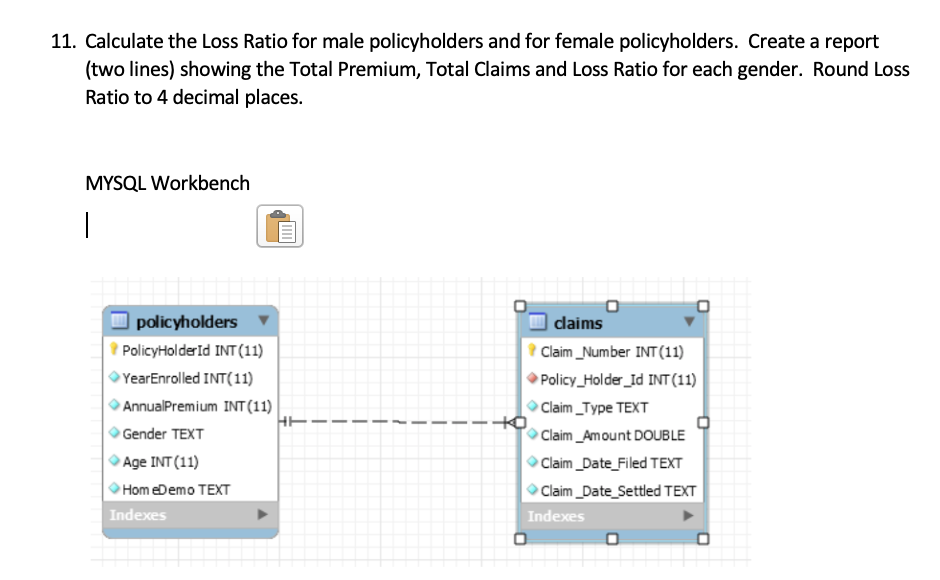Select the HomeDemo TEXT column
The image size is (940, 580).
click(176, 489)
